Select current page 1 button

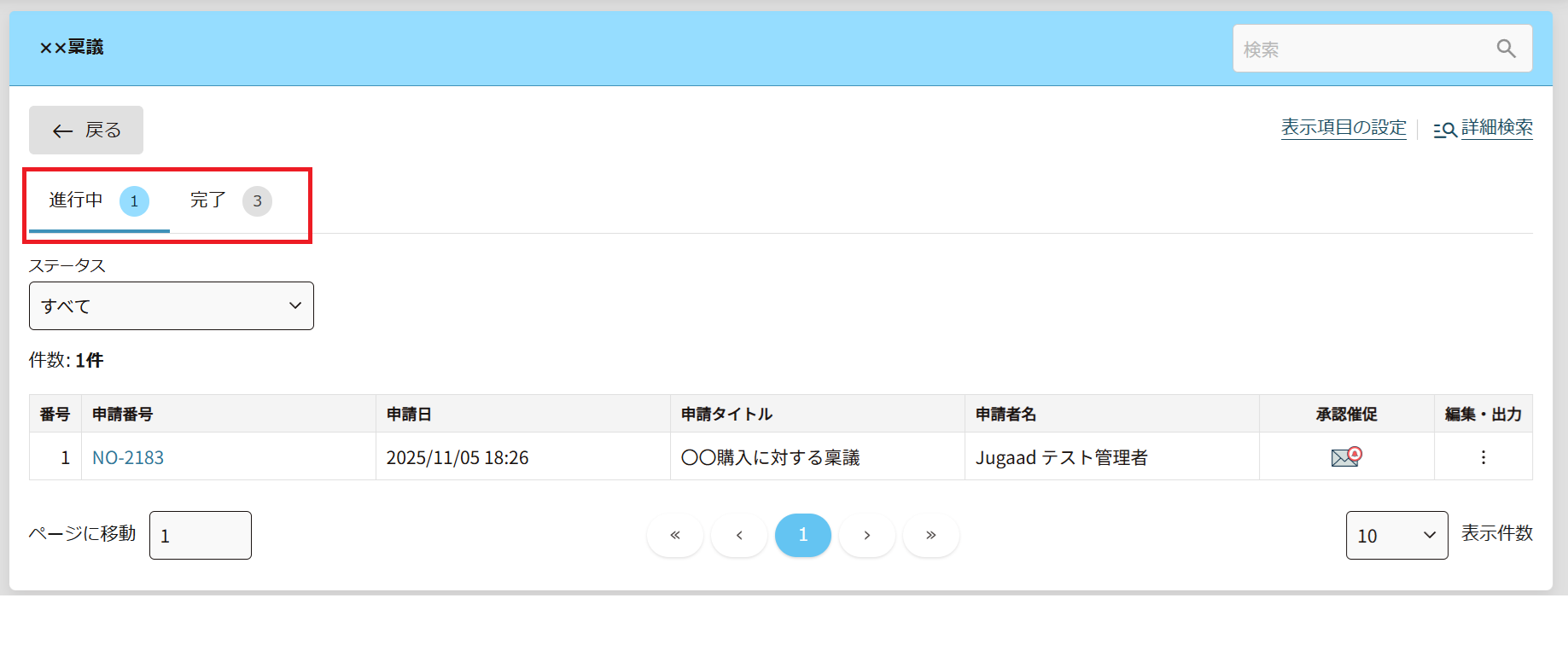(803, 535)
